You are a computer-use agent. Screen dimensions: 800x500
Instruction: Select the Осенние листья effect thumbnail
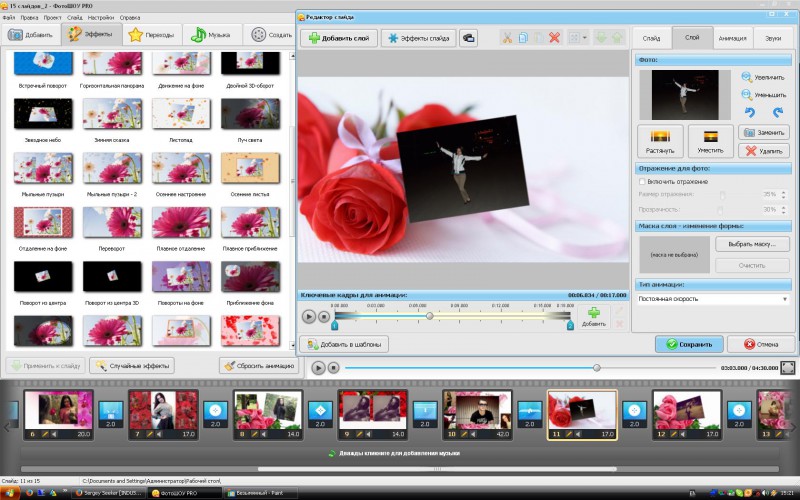(x=250, y=168)
